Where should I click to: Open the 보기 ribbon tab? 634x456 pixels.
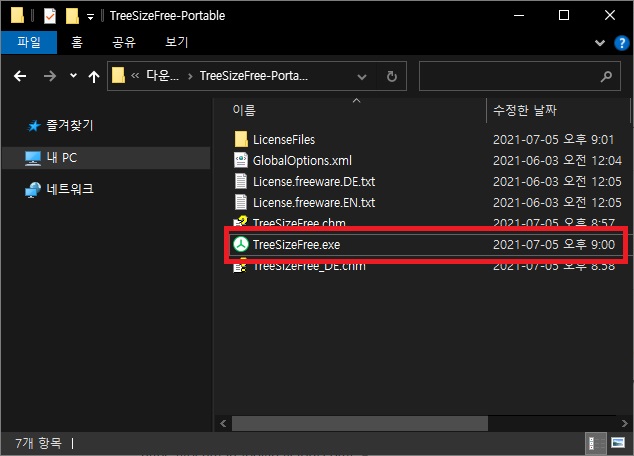(x=177, y=42)
